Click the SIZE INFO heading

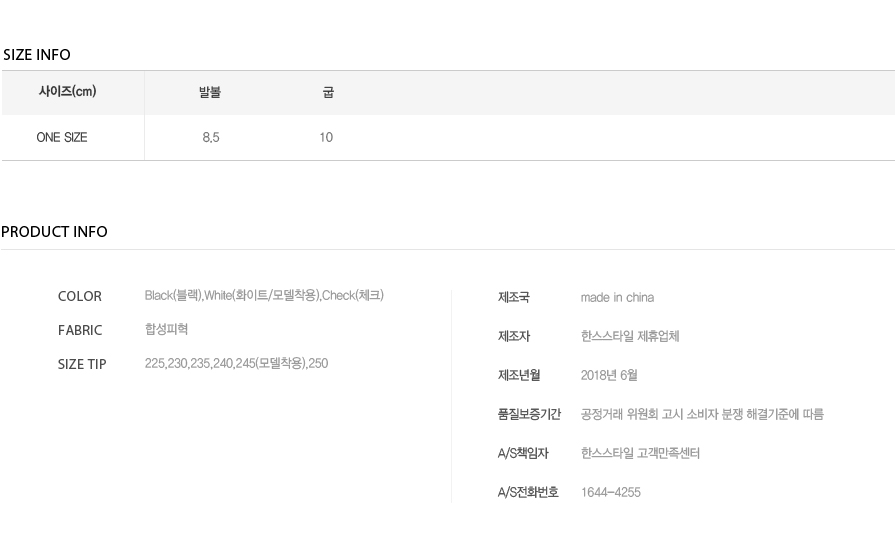pyautogui.click(x=37, y=55)
